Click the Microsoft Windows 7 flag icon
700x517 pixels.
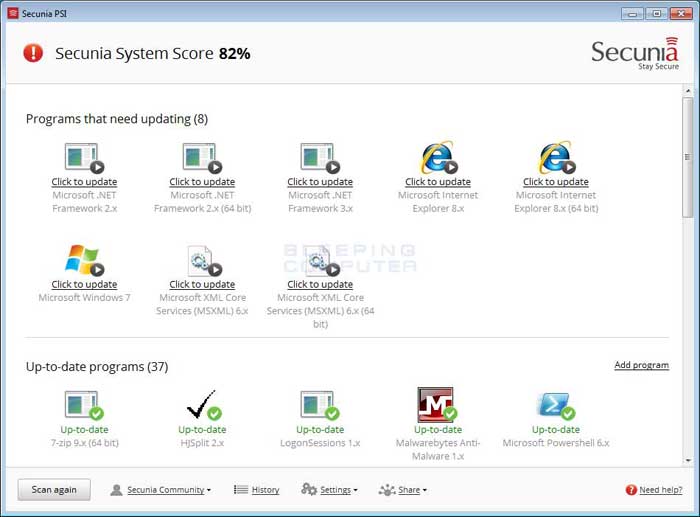pos(84,260)
